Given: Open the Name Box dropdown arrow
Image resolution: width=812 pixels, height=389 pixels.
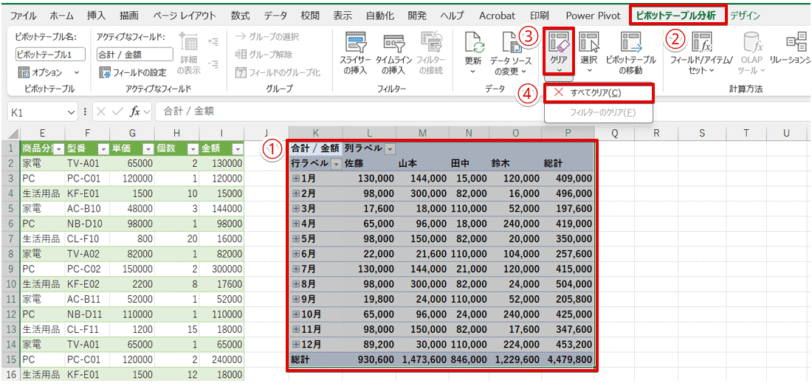Looking at the screenshot, I should tap(72, 111).
